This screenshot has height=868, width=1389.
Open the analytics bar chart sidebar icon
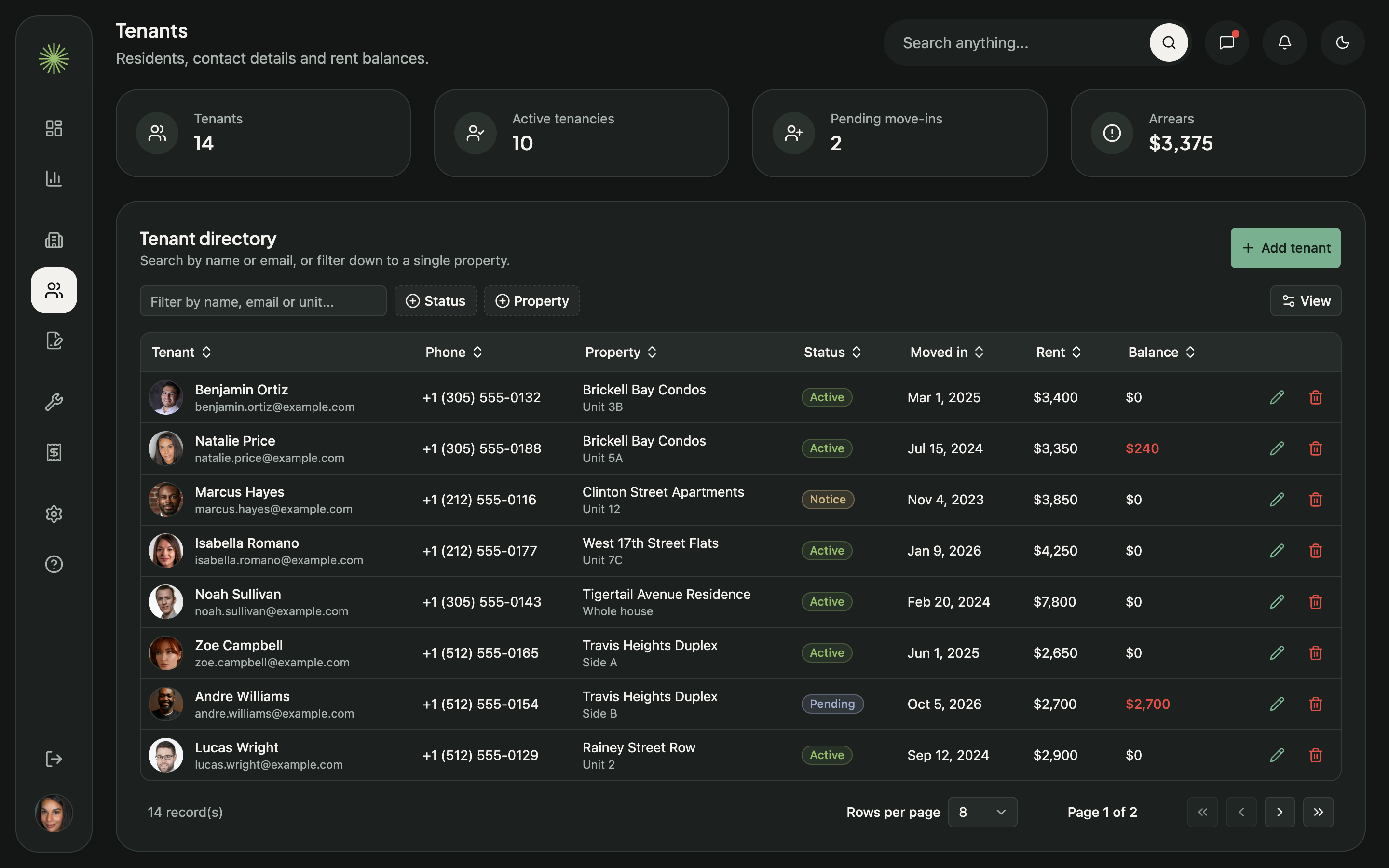54,178
